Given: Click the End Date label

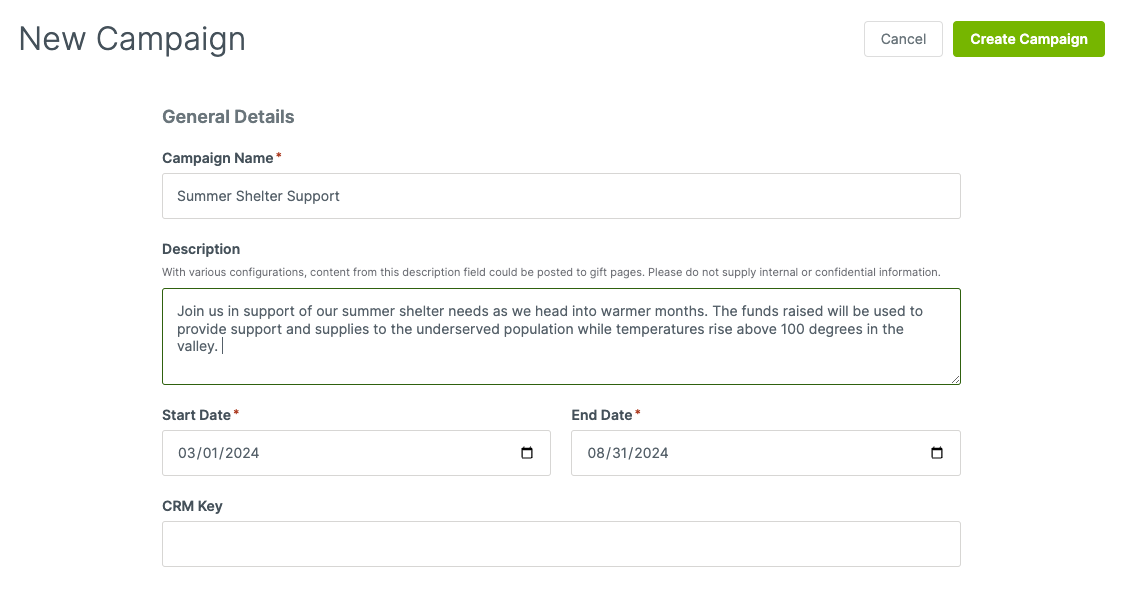Looking at the screenshot, I should tap(602, 415).
